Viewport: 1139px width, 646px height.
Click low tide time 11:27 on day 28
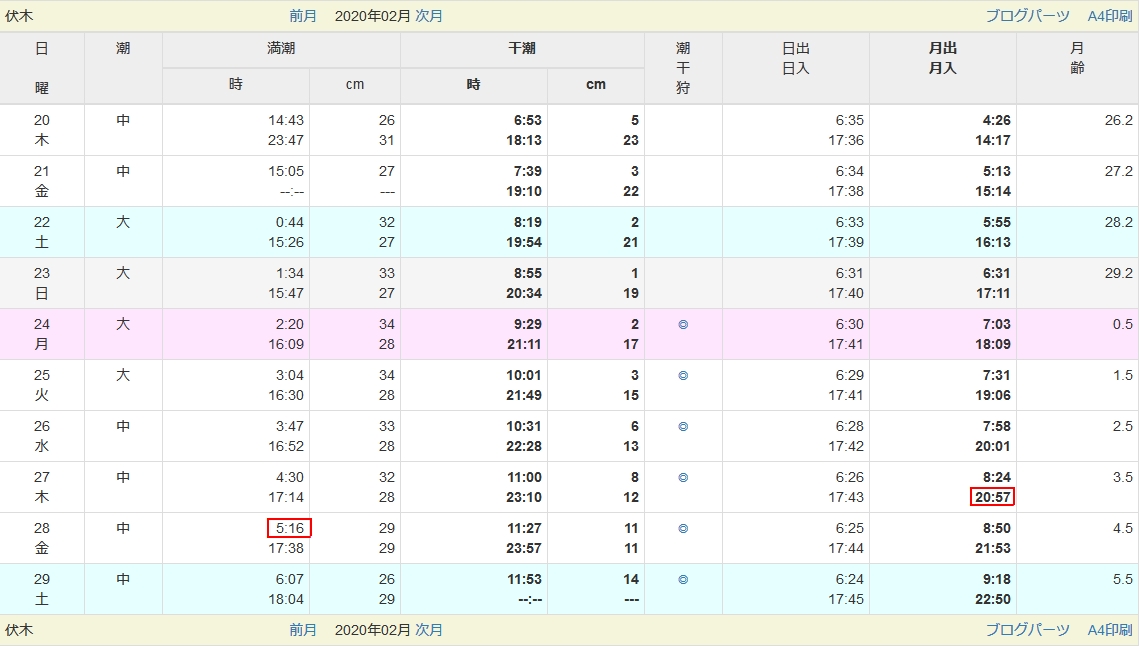tap(524, 528)
